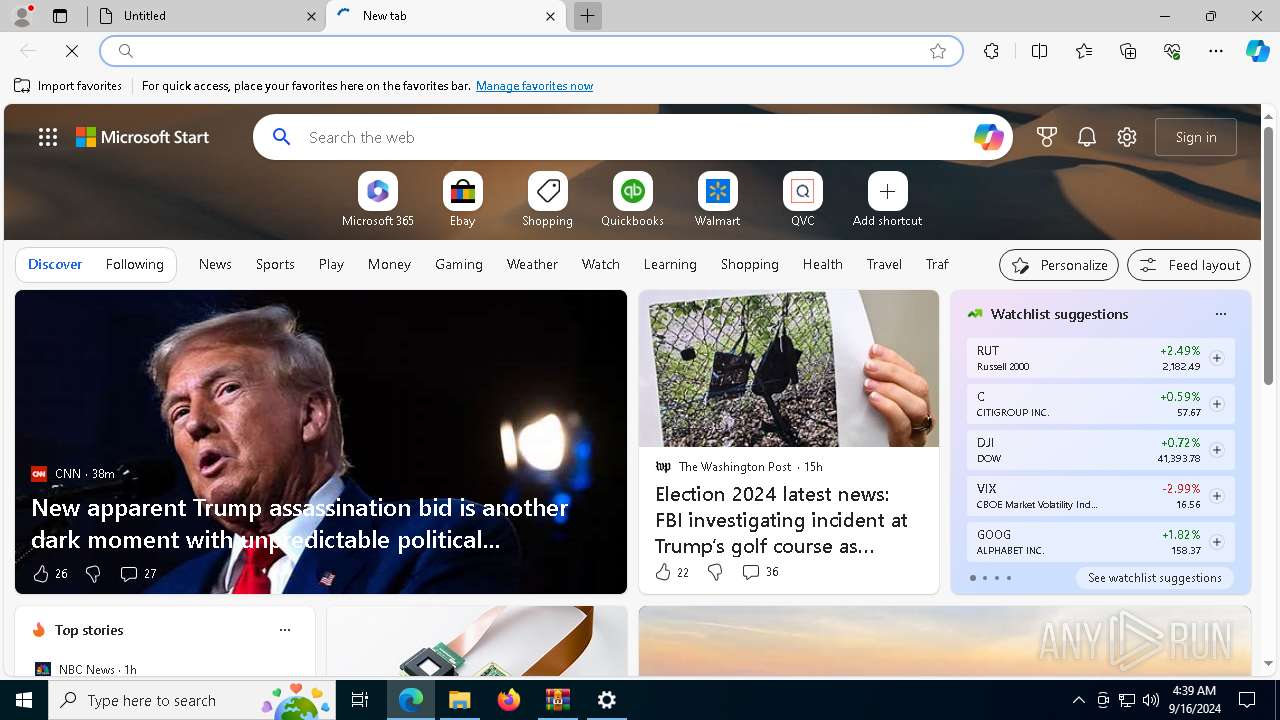This screenshot has height=720, width=1280.
Task: Open the Favorites star list
Action: 1084,51
